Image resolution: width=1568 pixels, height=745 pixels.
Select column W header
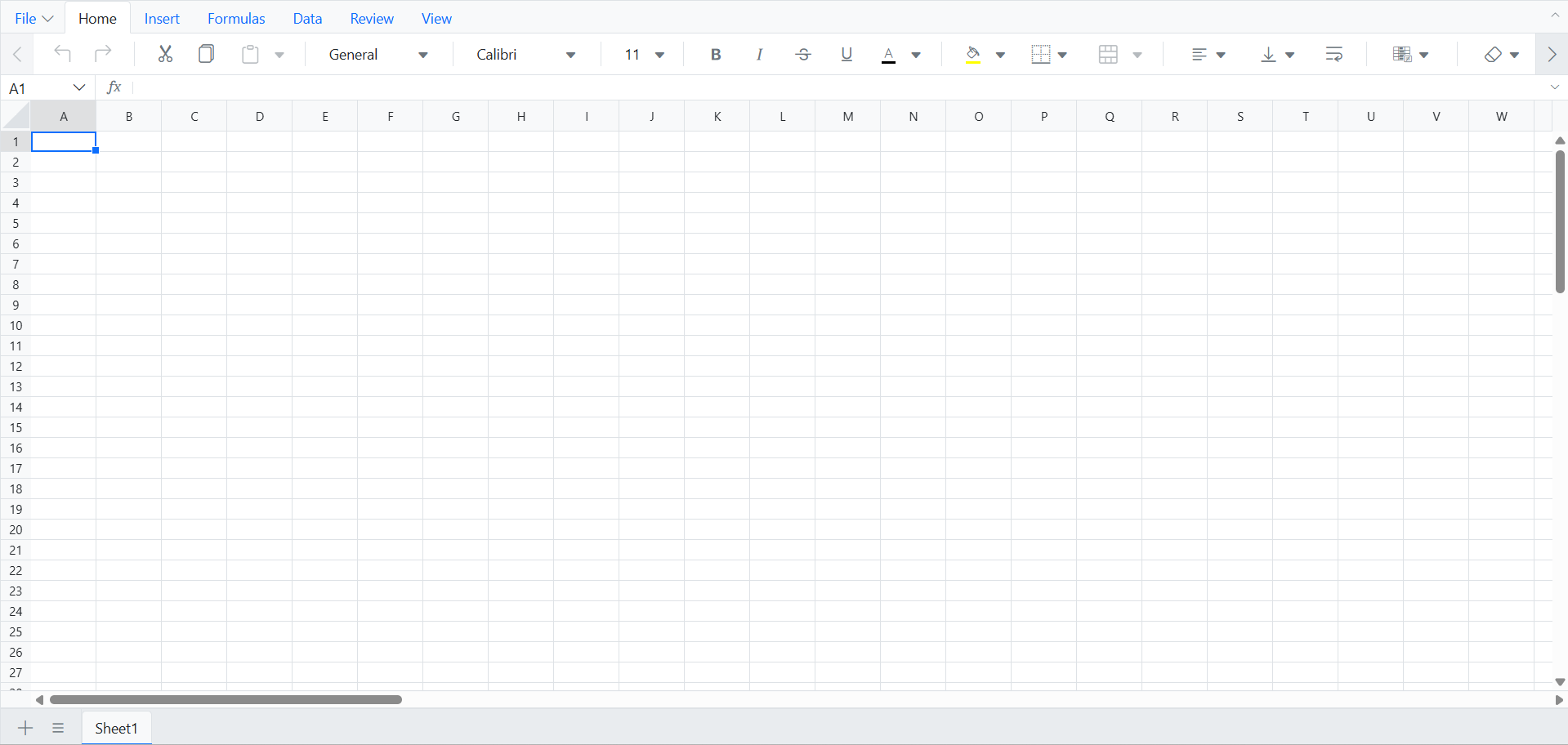pos(1502,116)
